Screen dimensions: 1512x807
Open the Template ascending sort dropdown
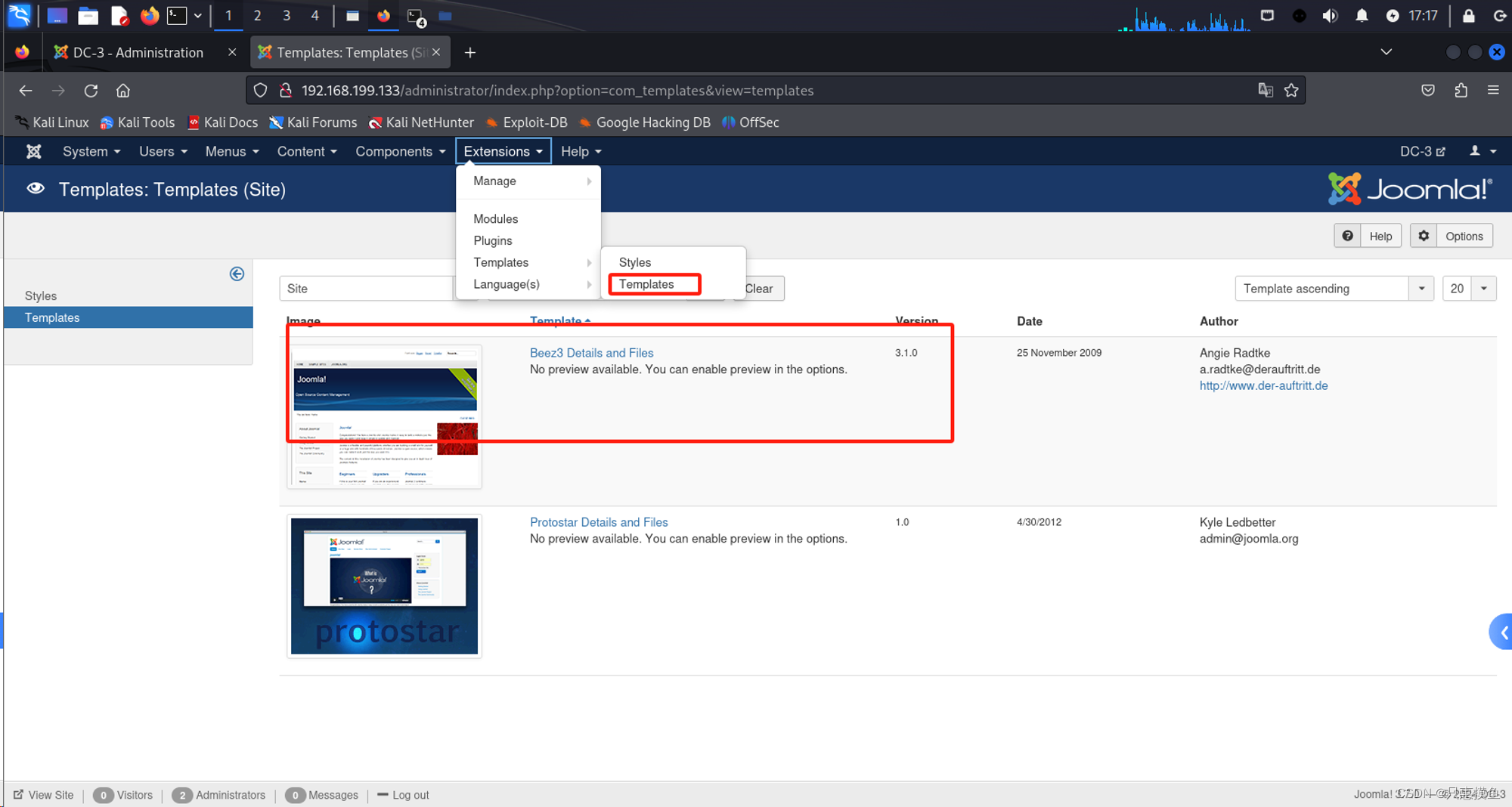1334,289
